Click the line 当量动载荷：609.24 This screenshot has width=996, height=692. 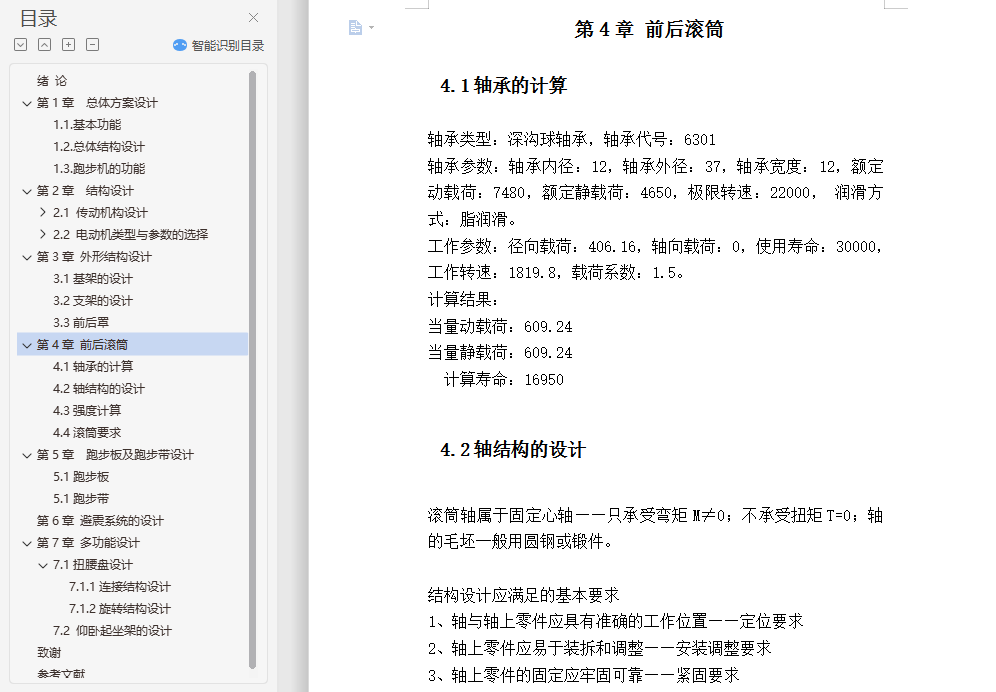pyautogui.click(x=500, y=327)
